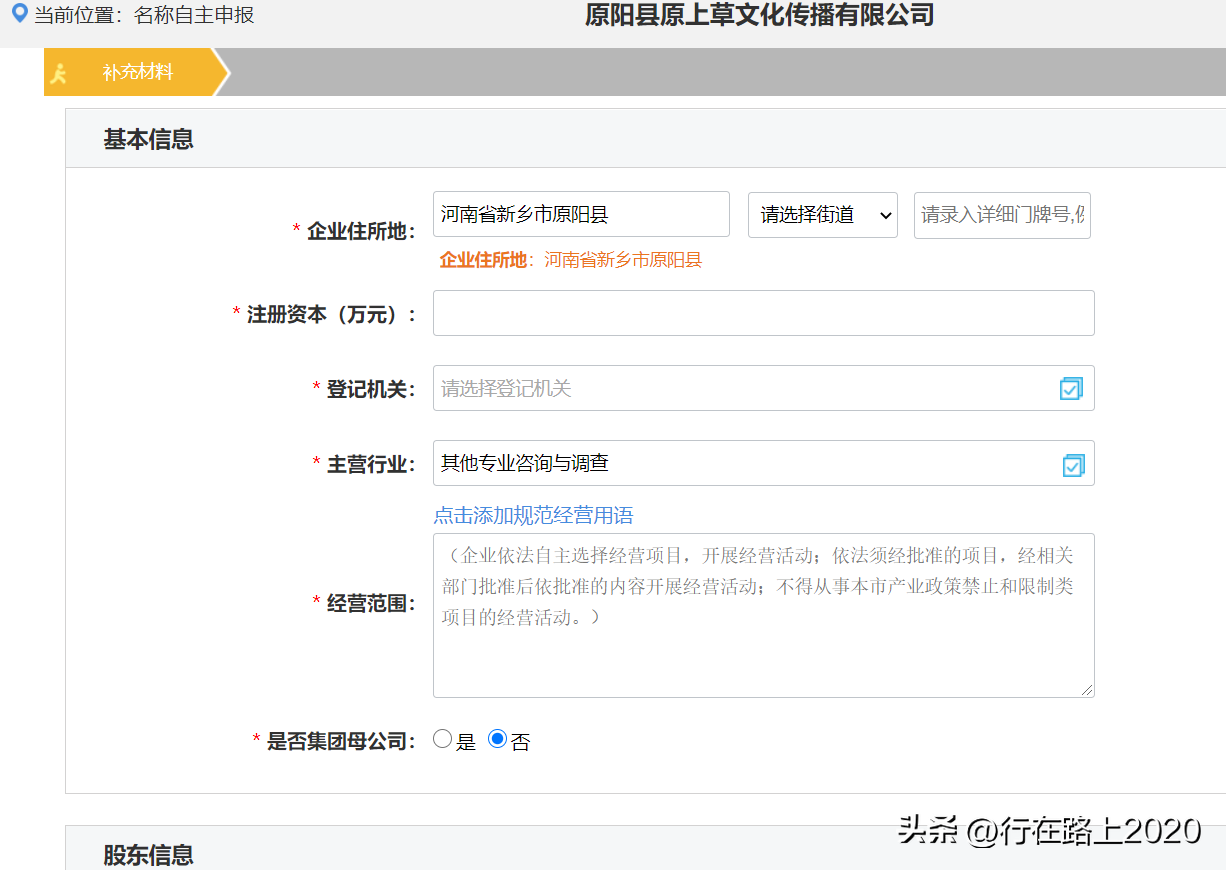Click the company name title 原阳县原上草文化传播有限公司
This screenshot has height=870, width=1226.
pyautogui.click(x=759, y=15)
